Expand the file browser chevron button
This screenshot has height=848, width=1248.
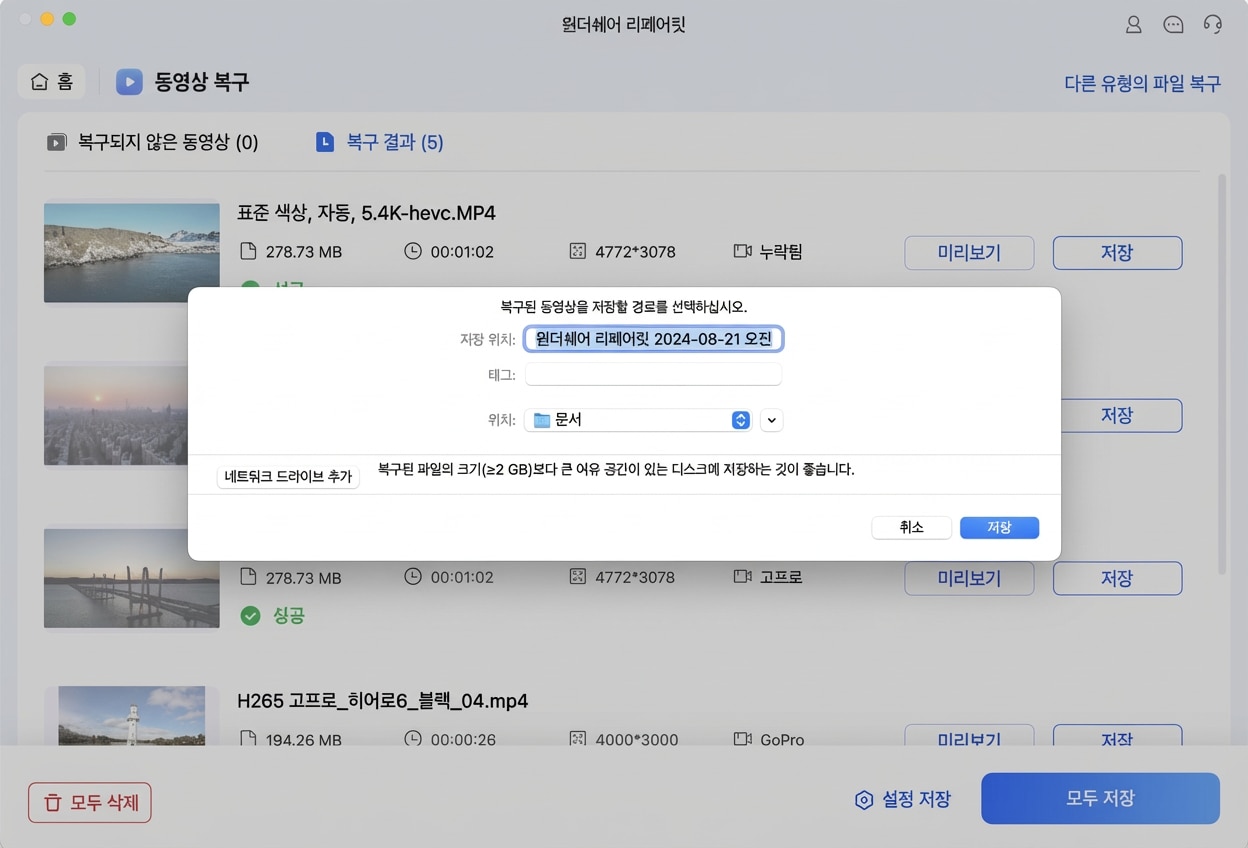pos(771,421)
